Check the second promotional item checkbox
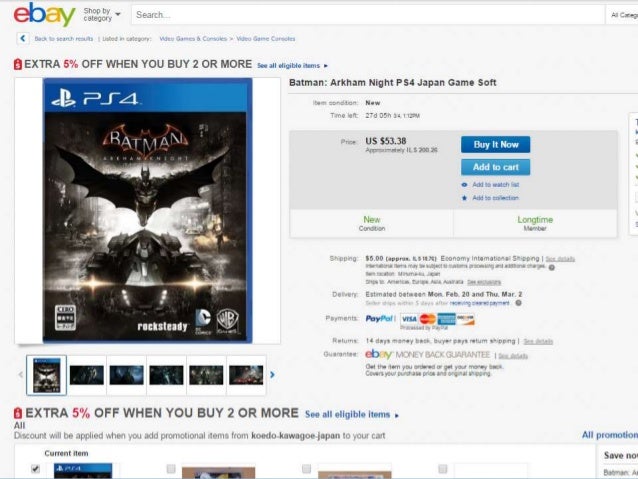 (171, 469)
